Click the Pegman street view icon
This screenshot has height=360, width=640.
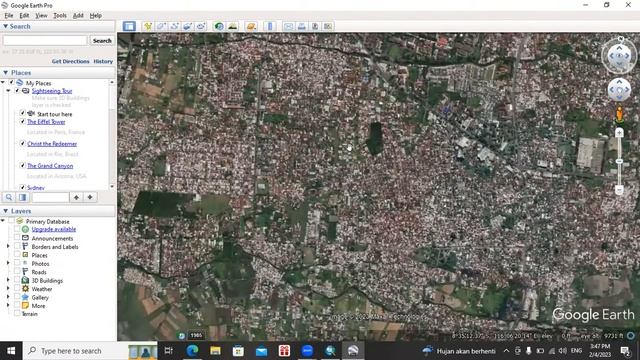[619, 114]
